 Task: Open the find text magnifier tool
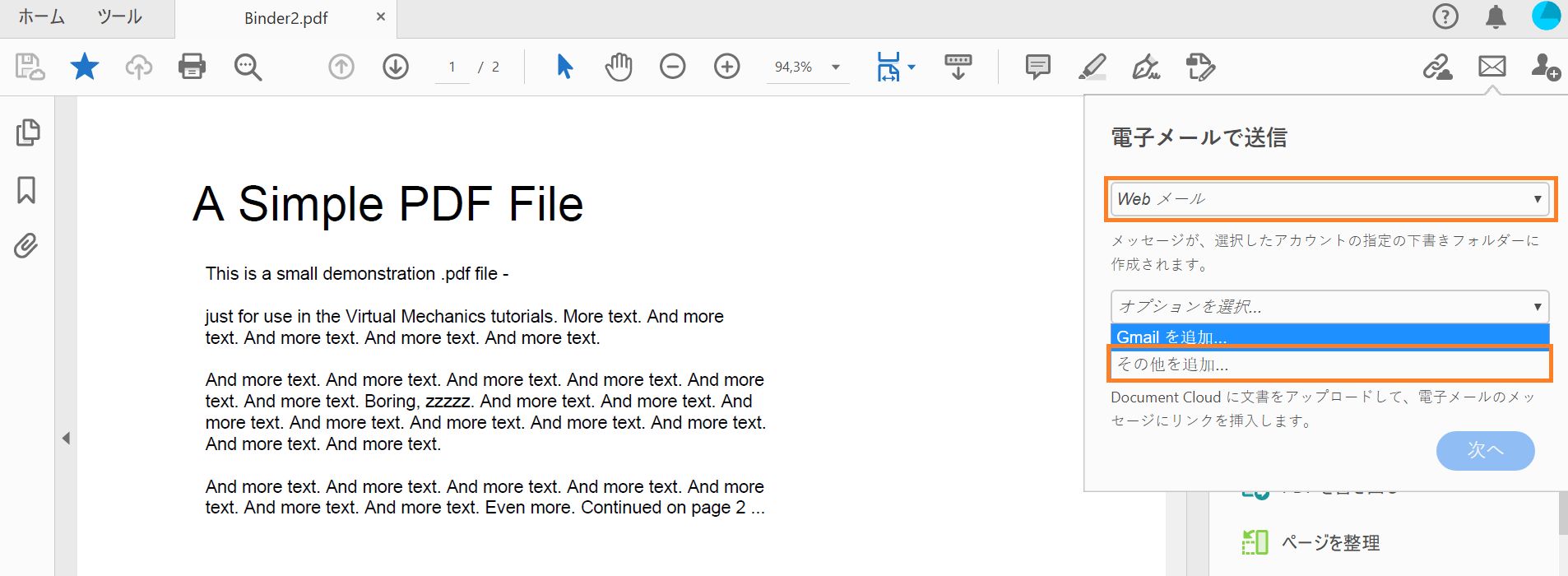[x=248, y=67]
